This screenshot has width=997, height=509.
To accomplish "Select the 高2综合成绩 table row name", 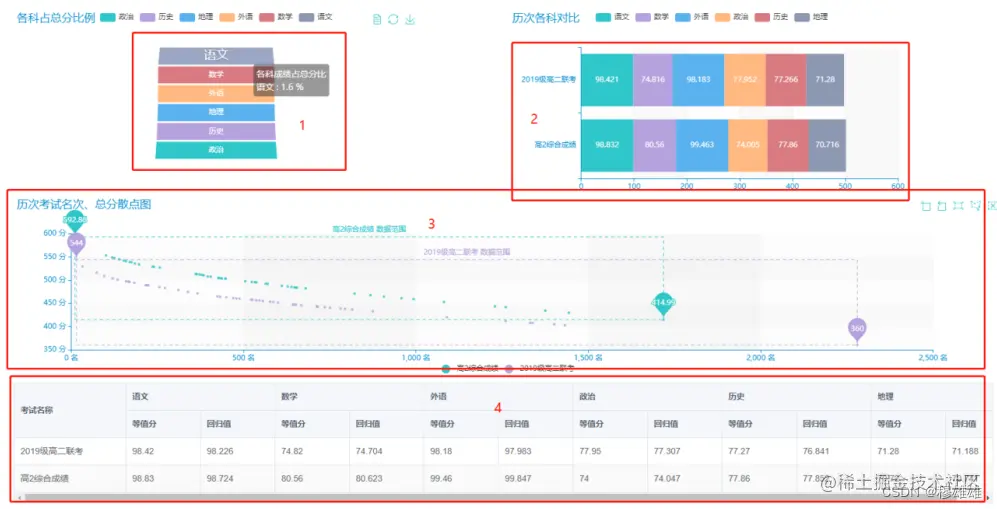I will point(45,479).
